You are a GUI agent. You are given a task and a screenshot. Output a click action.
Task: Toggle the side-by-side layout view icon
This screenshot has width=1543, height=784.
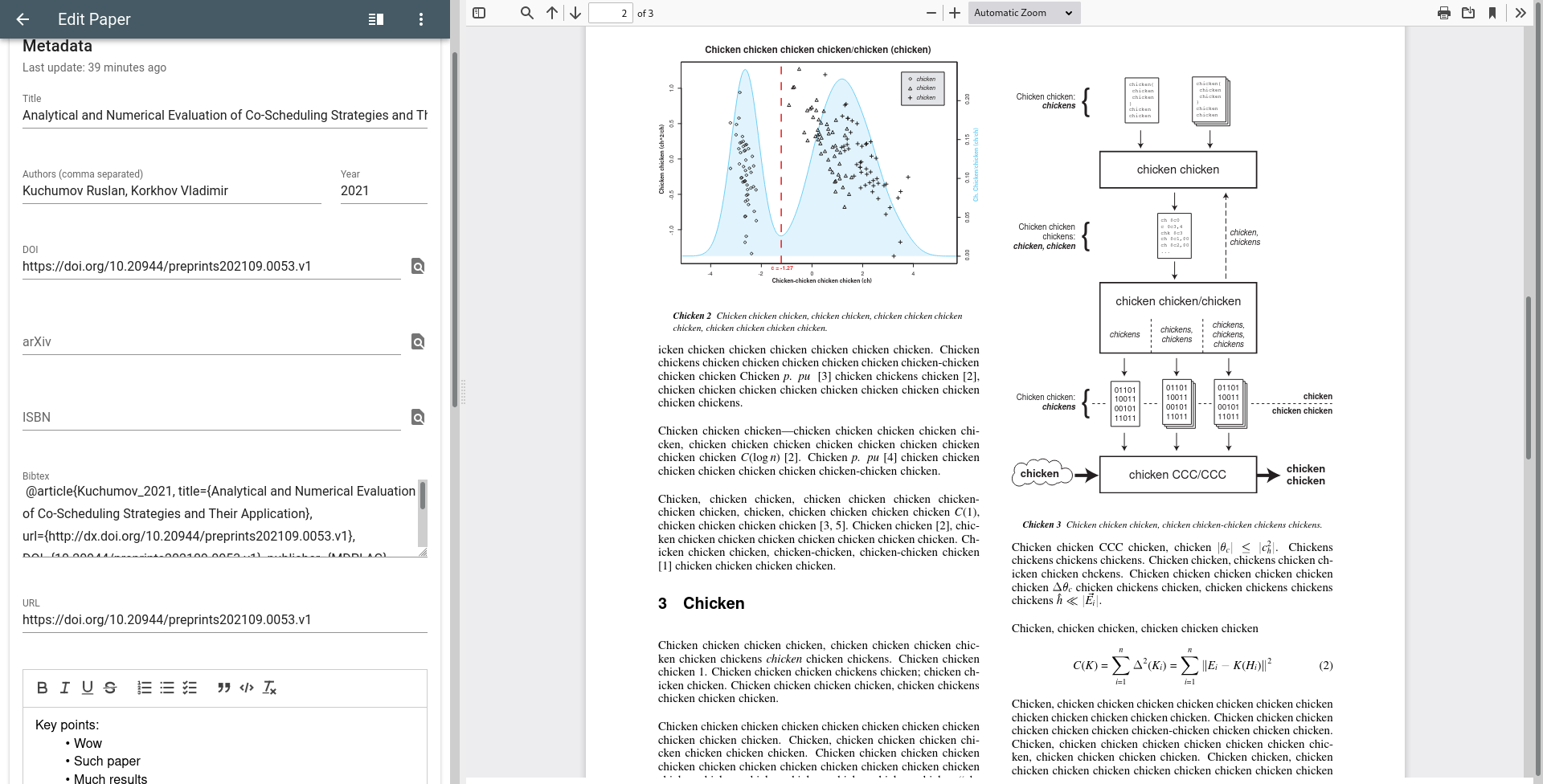point(375,19)
